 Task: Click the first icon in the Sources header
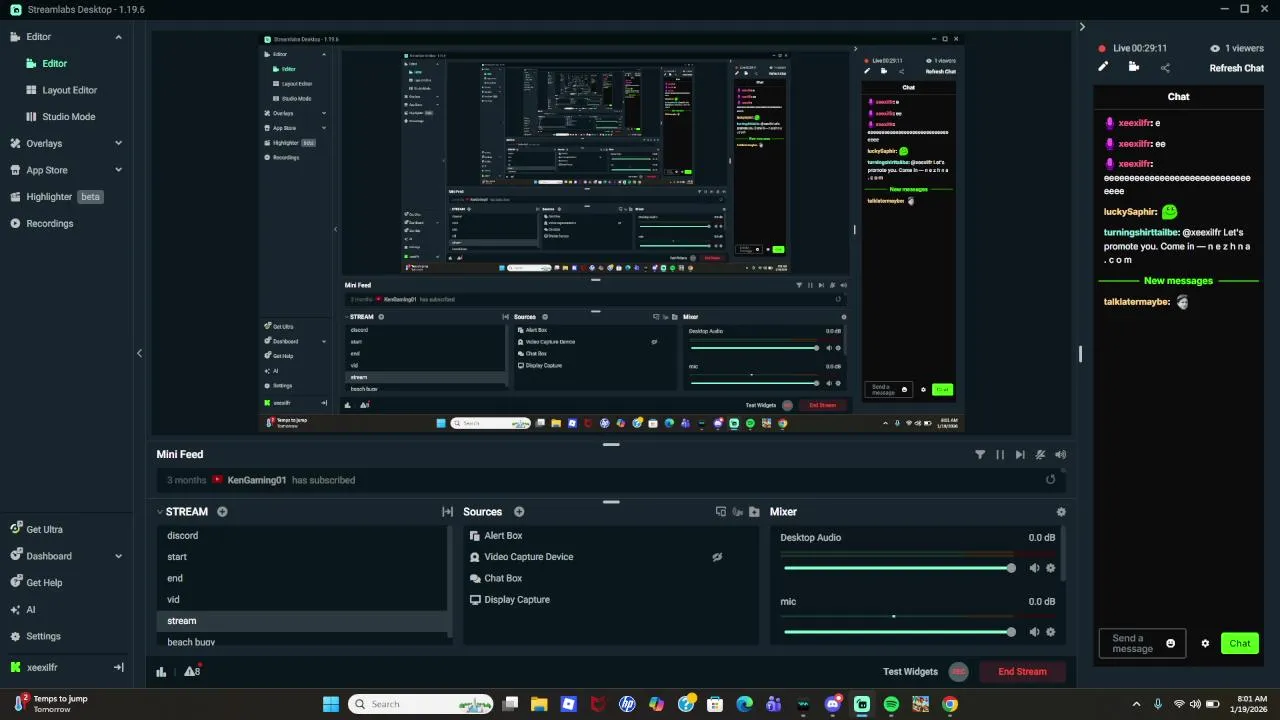720,512
